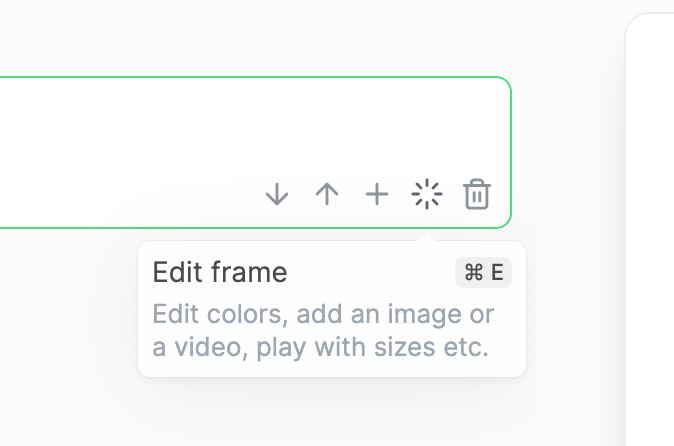The height and width of the screenshot is (446, 674).
Task: Click the 'Edit frame' tooltip title
Action: coord(219,272)
